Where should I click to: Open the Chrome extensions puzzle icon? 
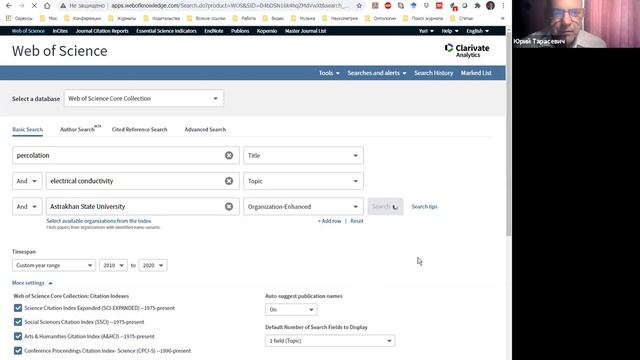click(x=477, y=6)
